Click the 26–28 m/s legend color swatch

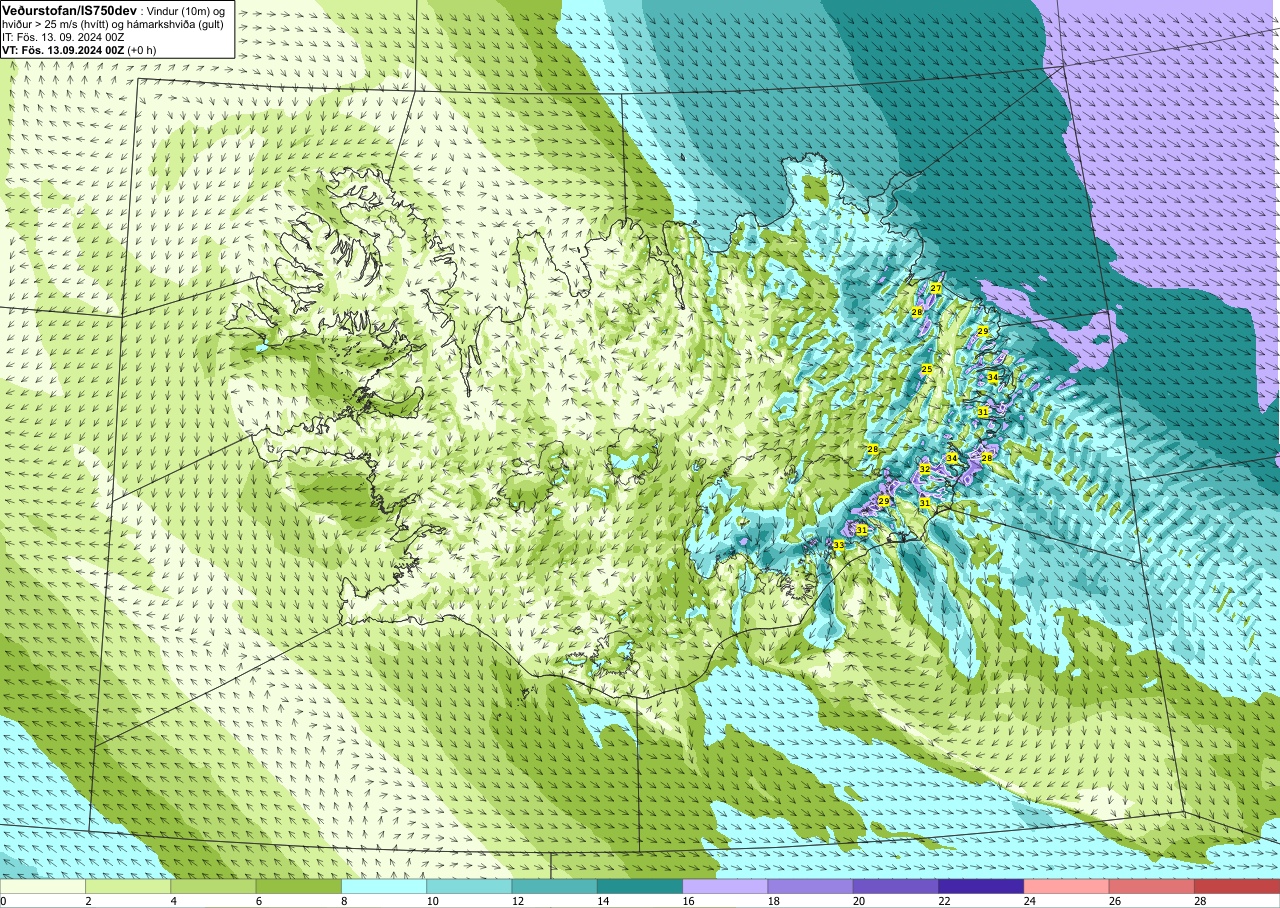(x=1151, y=886)
